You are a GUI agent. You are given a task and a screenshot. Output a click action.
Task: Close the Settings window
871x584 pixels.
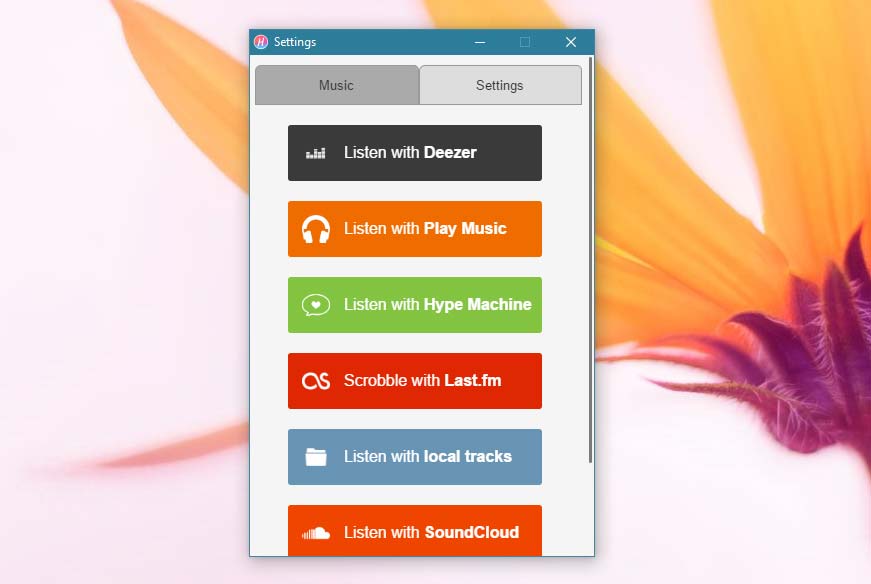(x=571, y=42)
